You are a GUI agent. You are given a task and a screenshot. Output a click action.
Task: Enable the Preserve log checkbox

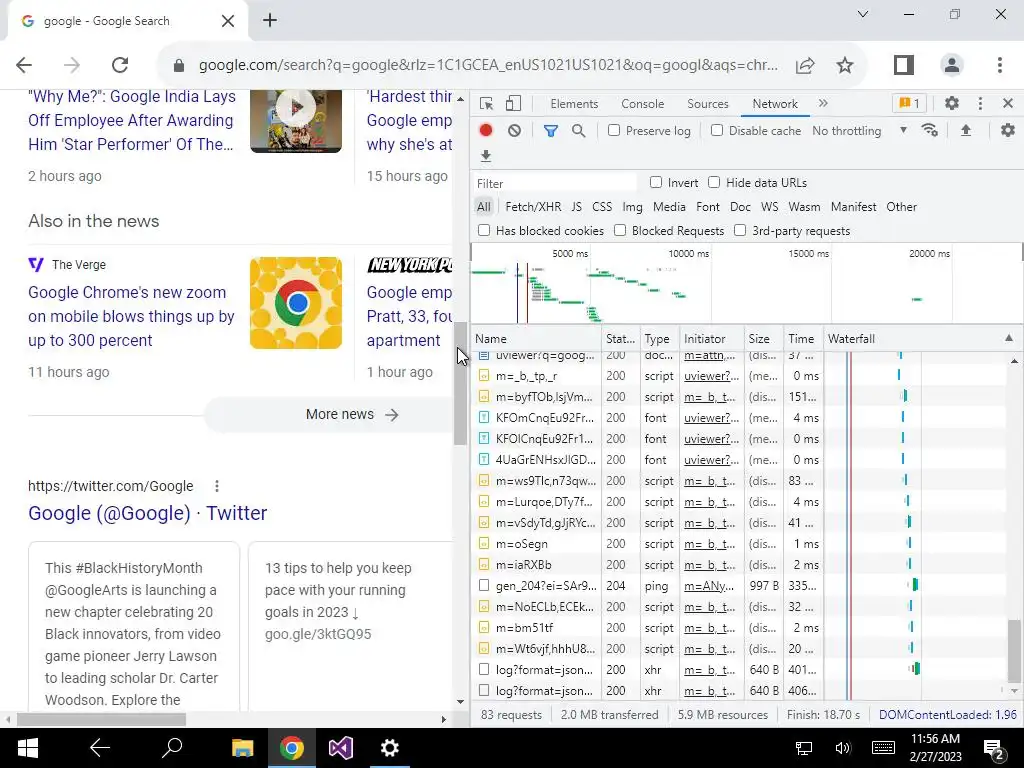pos(614,130)
